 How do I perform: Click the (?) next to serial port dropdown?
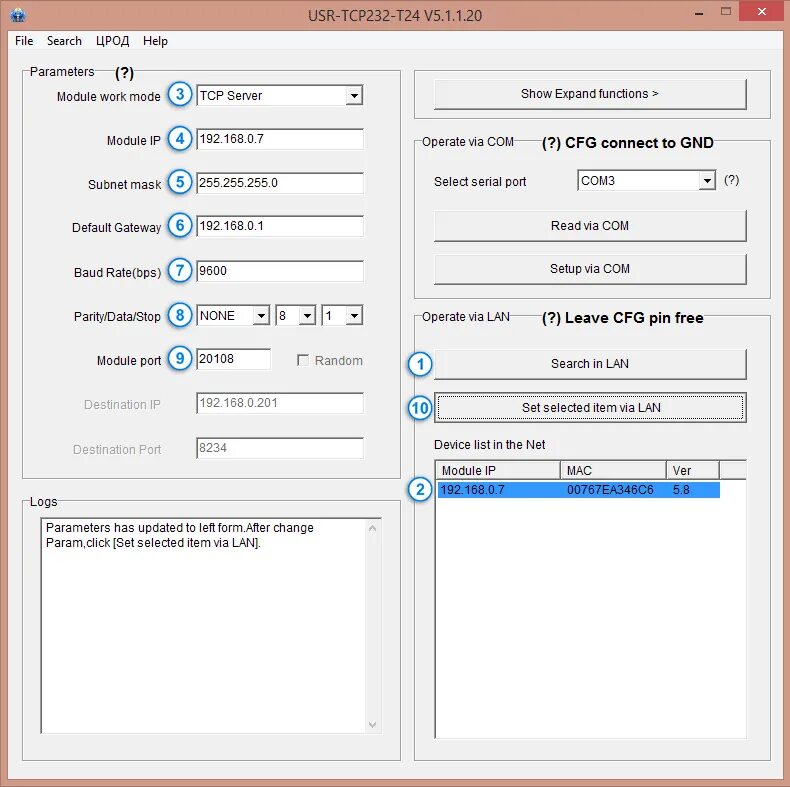(x=732, y=180)
